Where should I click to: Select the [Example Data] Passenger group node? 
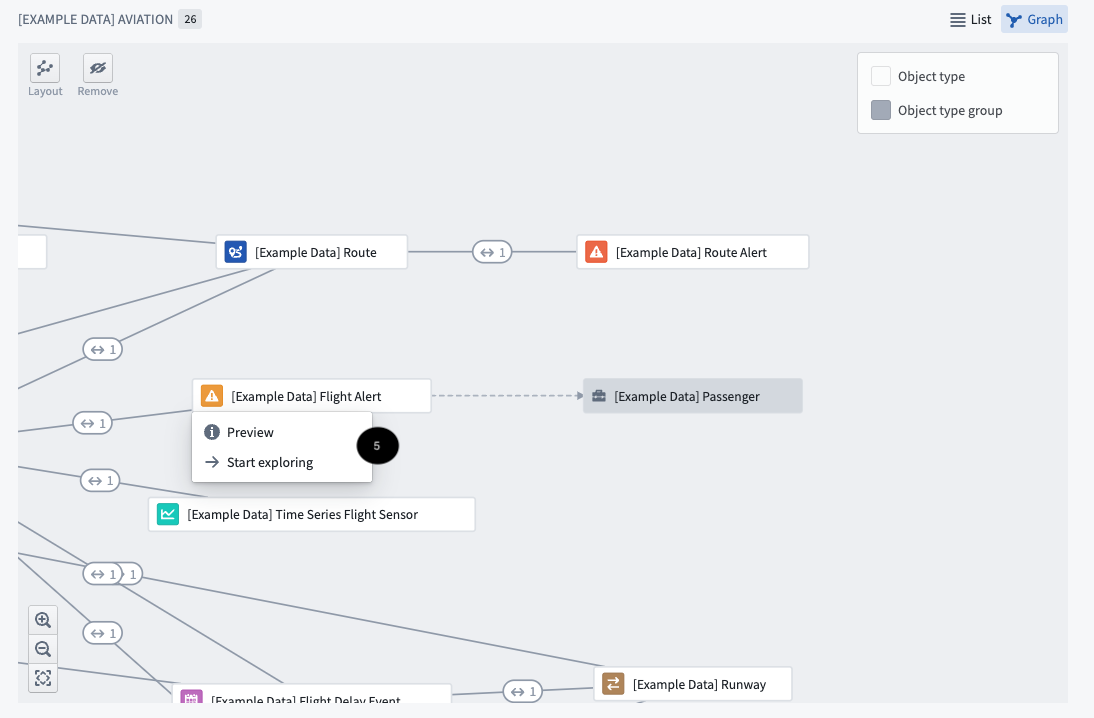[693, 396]
